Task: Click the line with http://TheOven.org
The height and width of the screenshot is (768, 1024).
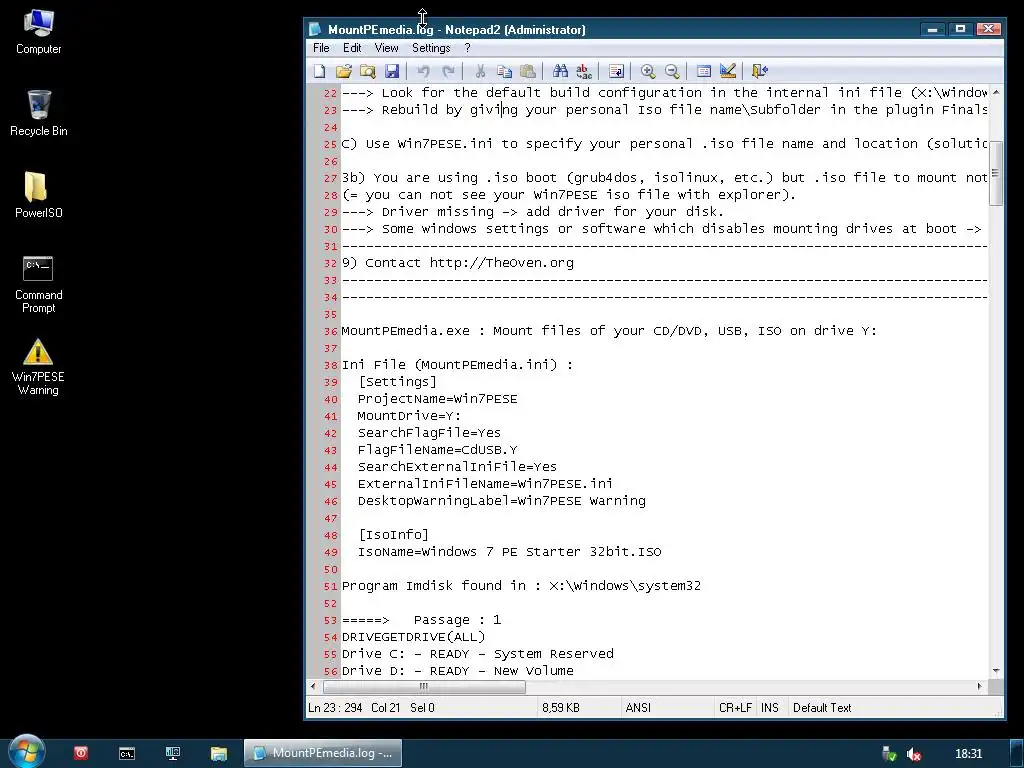Action: pos(458,263)
